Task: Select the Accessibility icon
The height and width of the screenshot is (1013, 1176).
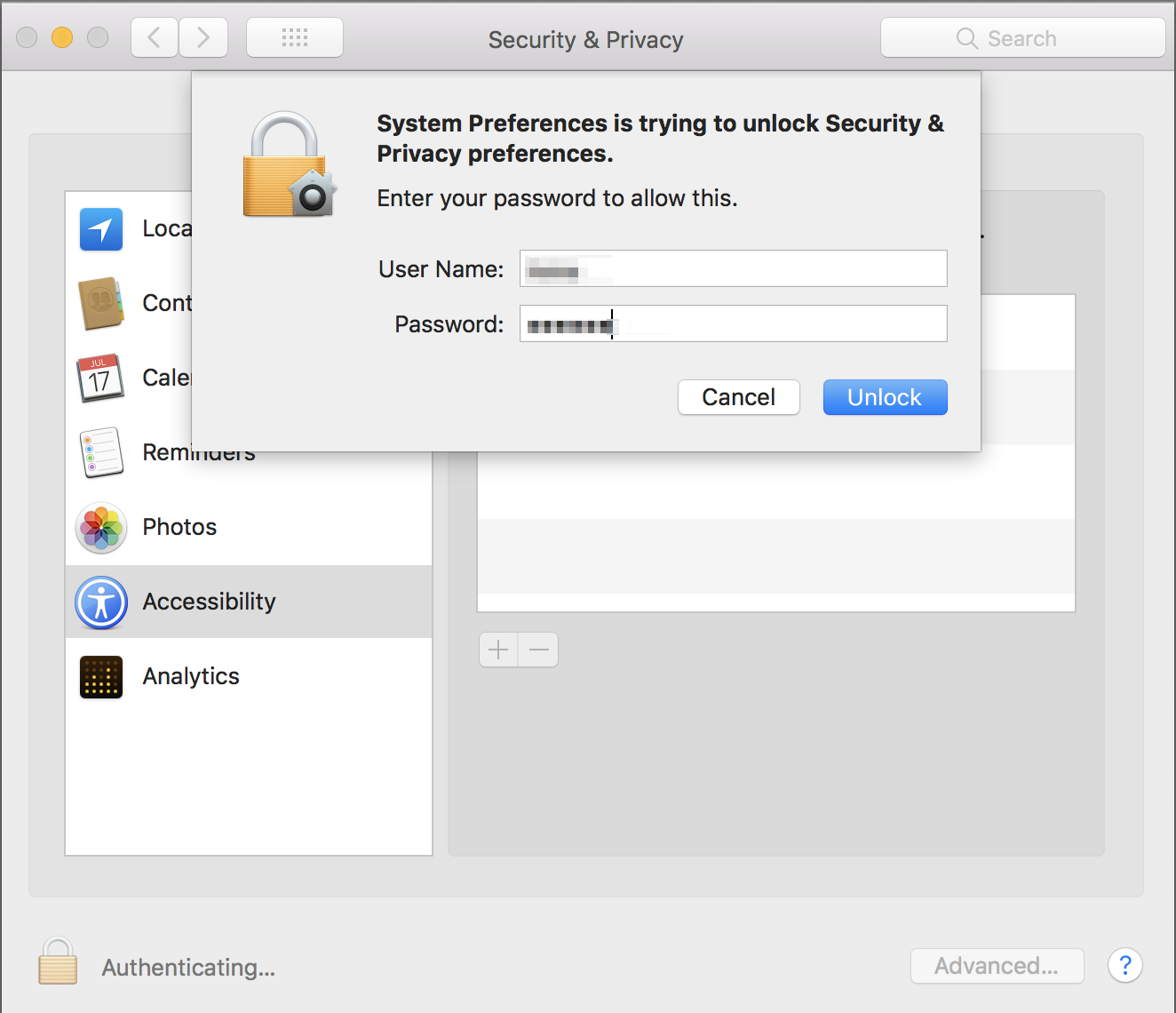Action: pyautogui.click(x=101, y=602)
